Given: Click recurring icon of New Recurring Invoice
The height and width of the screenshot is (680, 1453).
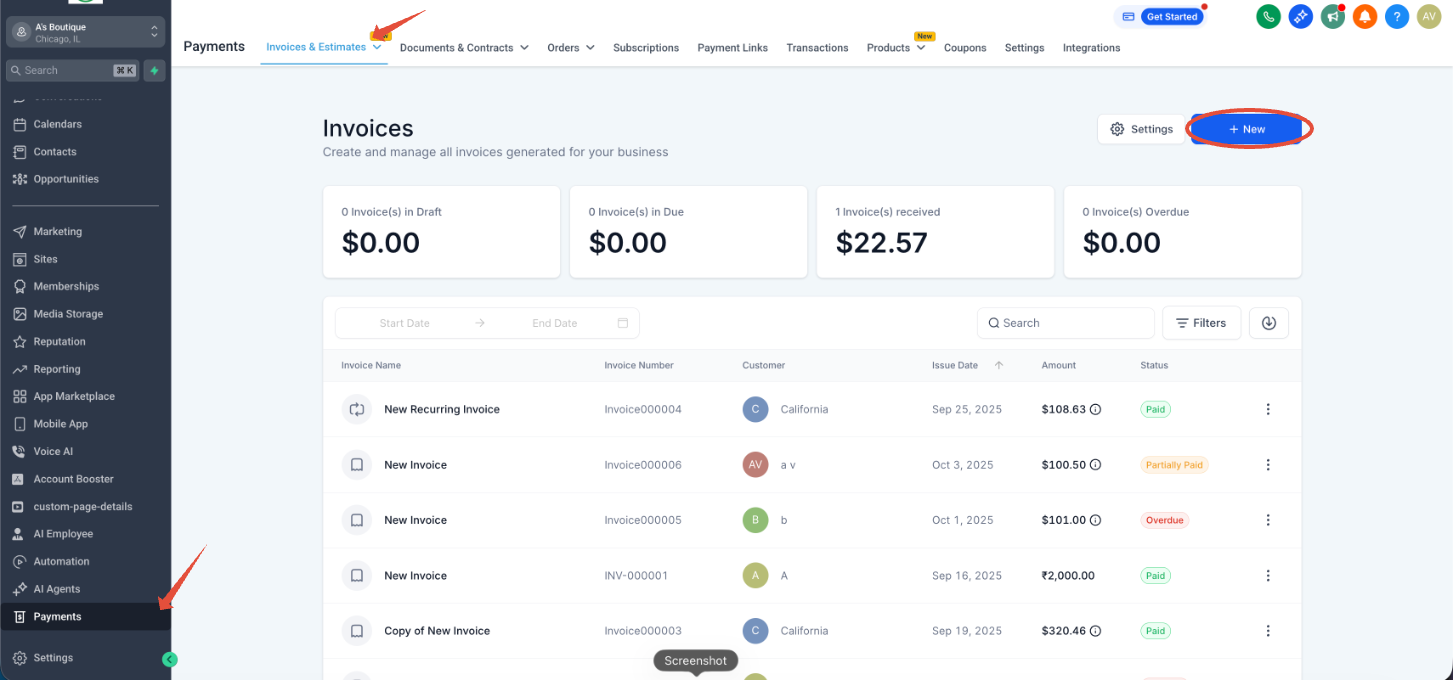Looking at the screenshot, I should 356,409.
